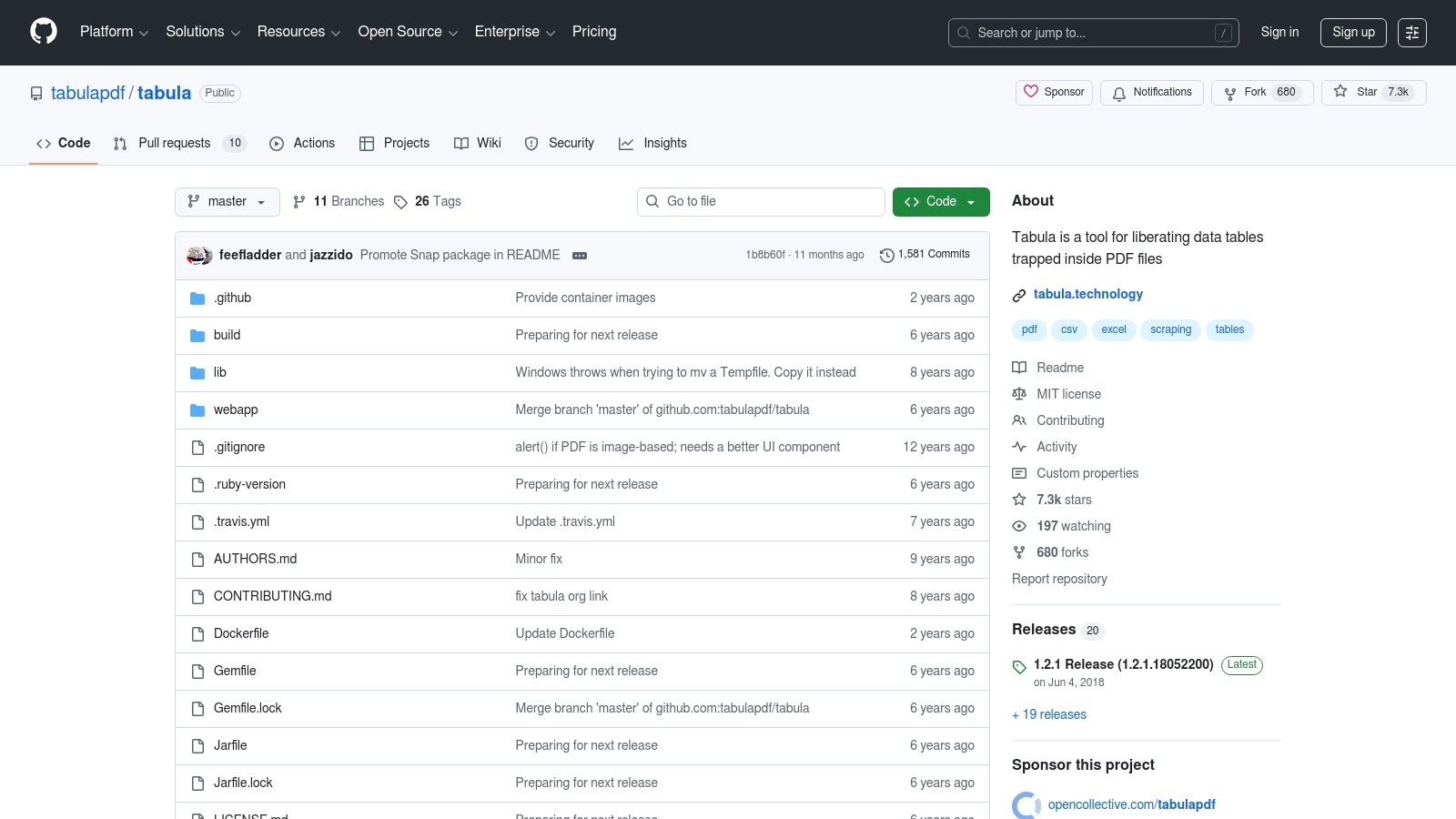Click the Go to file search field
Viewport: 1456px width, 819px height.
761,201
